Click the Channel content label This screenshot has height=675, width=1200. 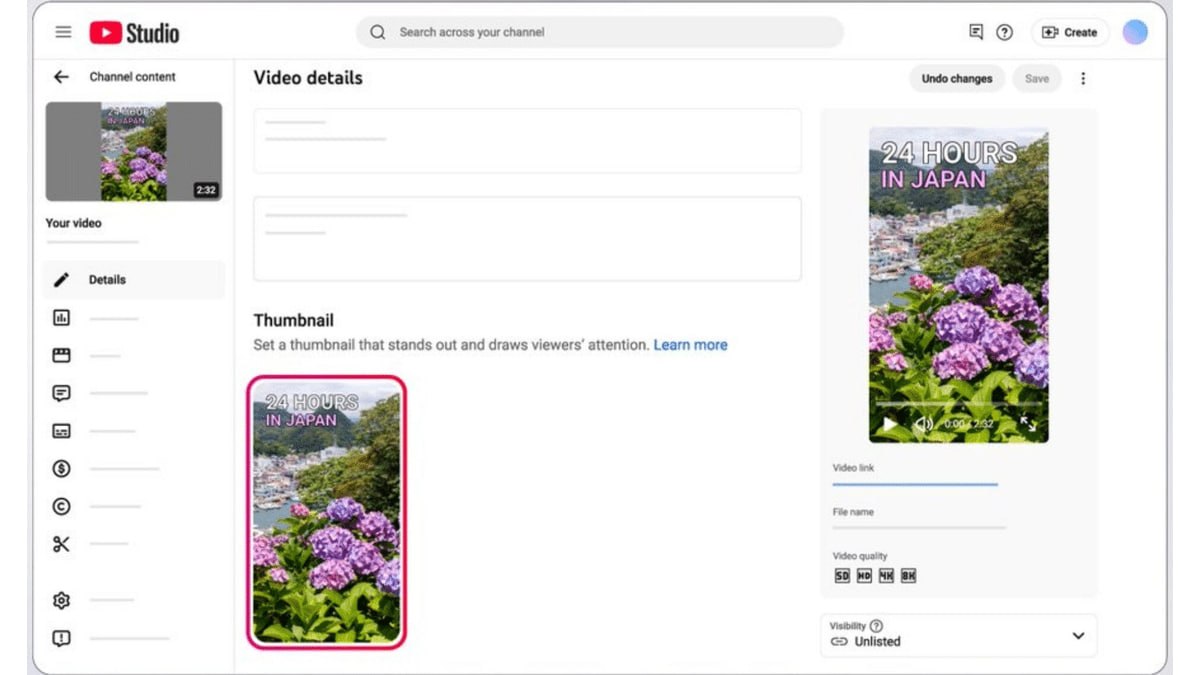[132, 77]
